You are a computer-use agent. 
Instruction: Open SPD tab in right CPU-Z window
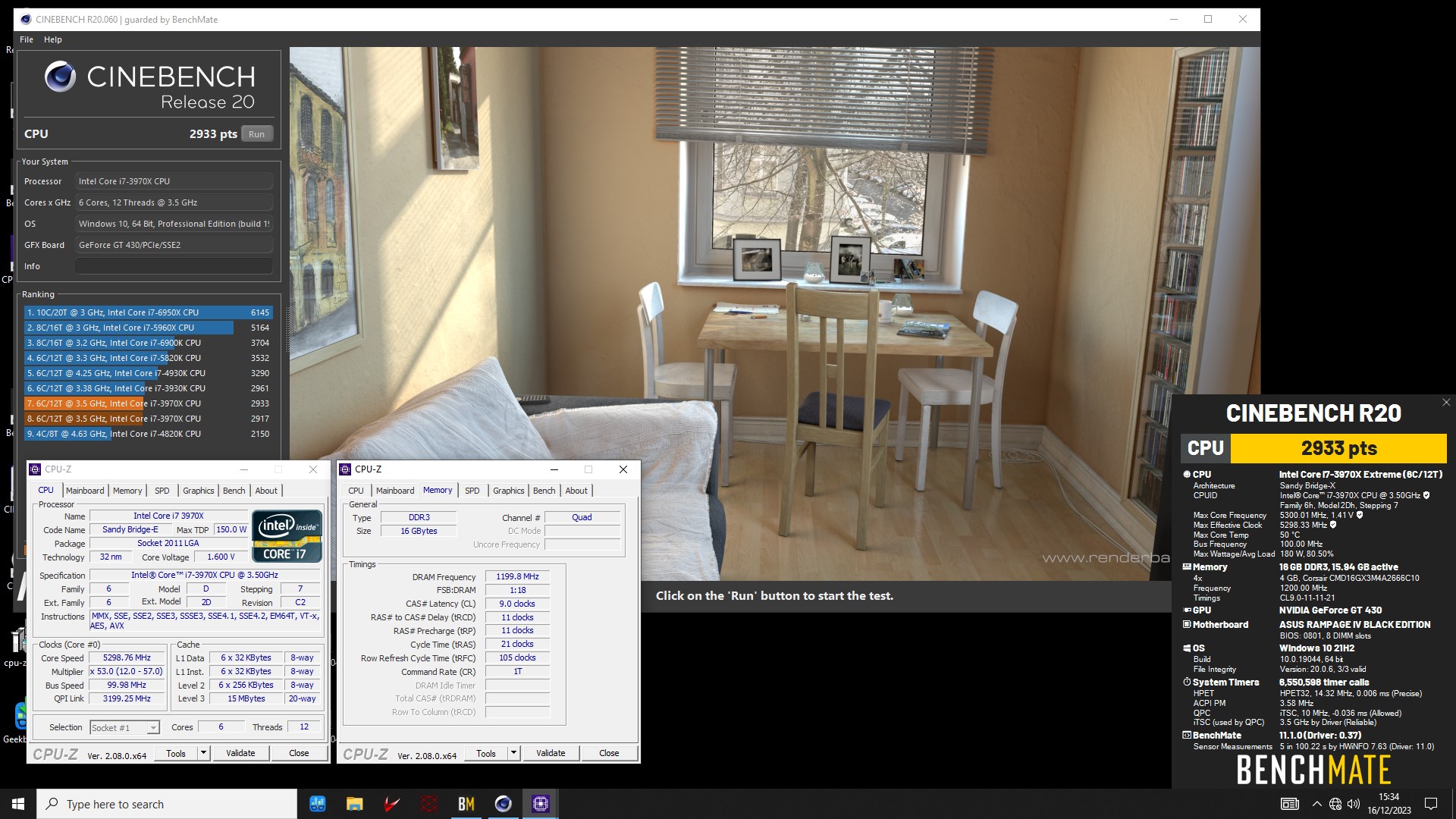(472, 491)
